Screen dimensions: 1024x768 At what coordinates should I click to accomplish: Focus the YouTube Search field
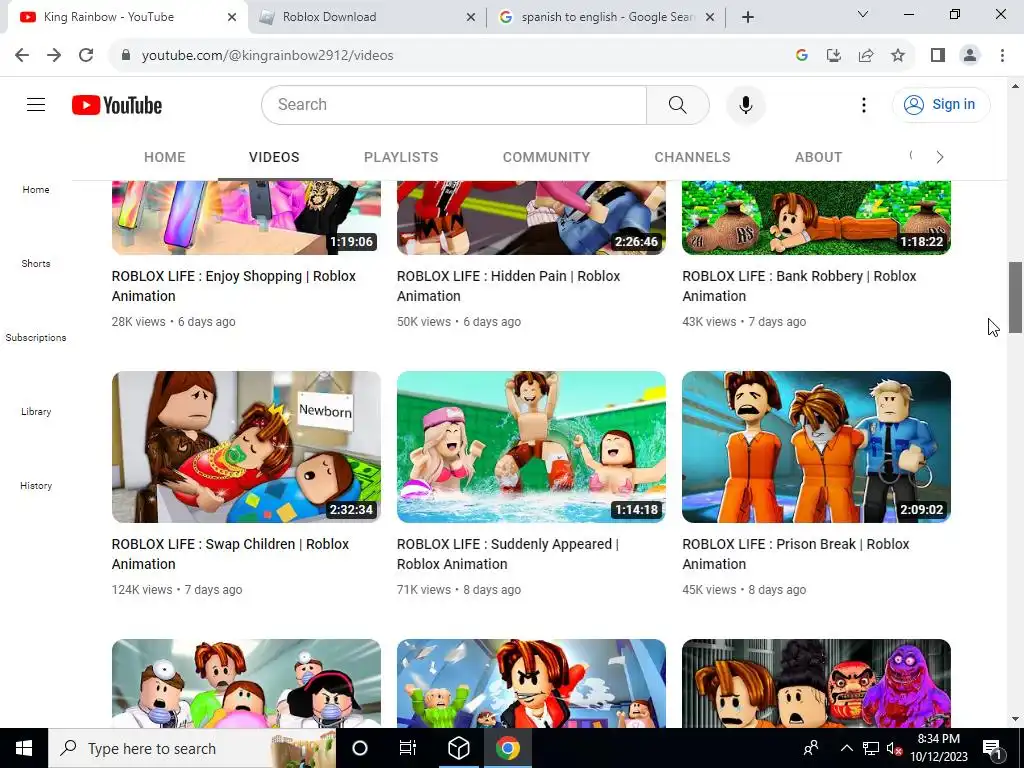pyautogui.click(x=454, y=104)
